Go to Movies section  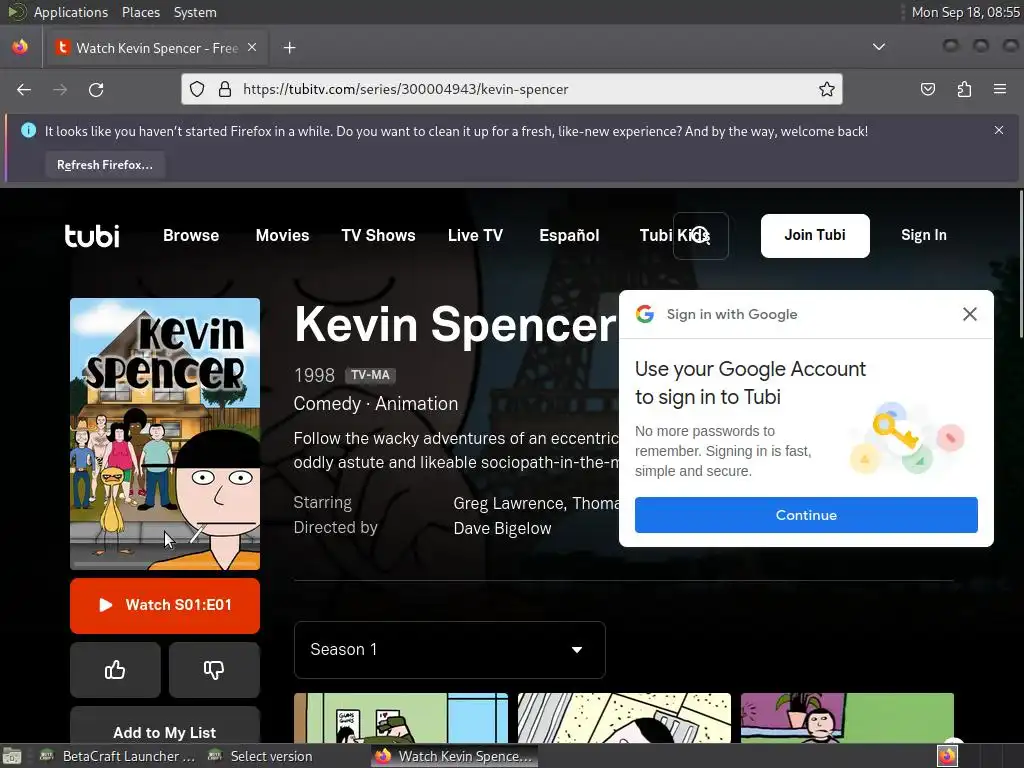[282, 235]
